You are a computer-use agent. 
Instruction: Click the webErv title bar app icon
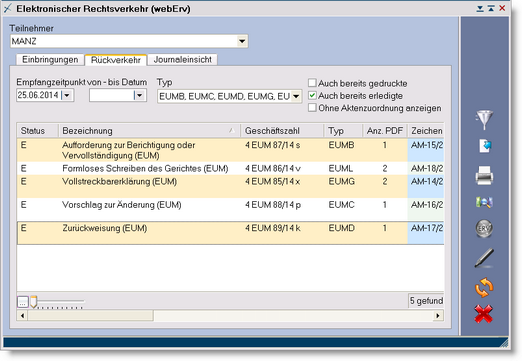[8, 8]
